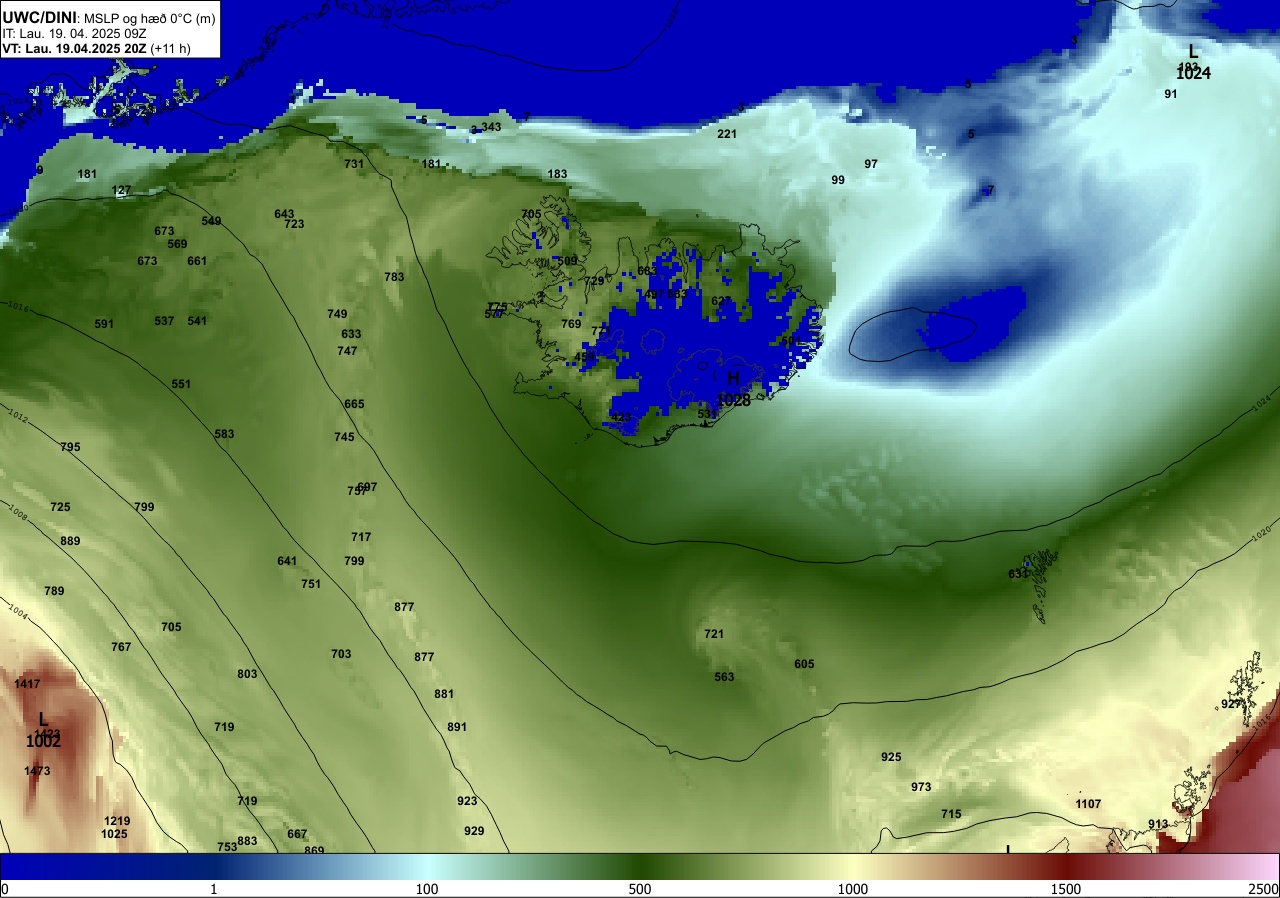Click the 747 height value
This screenshot has height=898, width=1280.
pos(347,351)
